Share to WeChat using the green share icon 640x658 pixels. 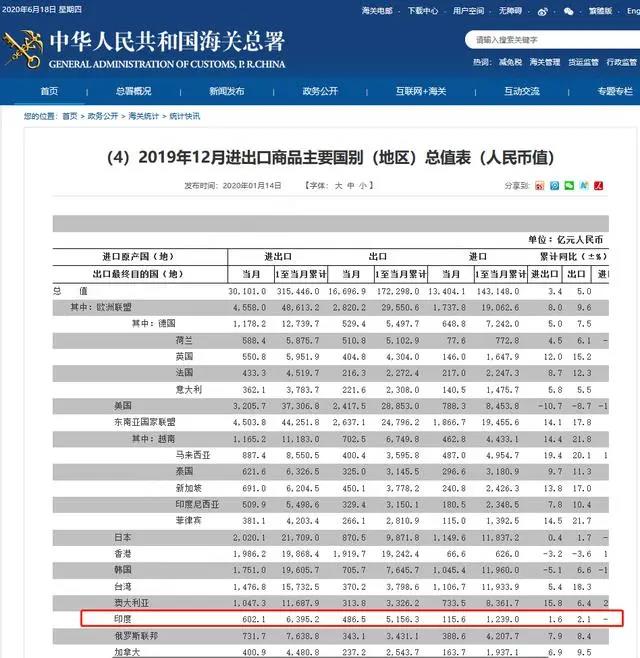pyautogui.click(x=569, y=186)
